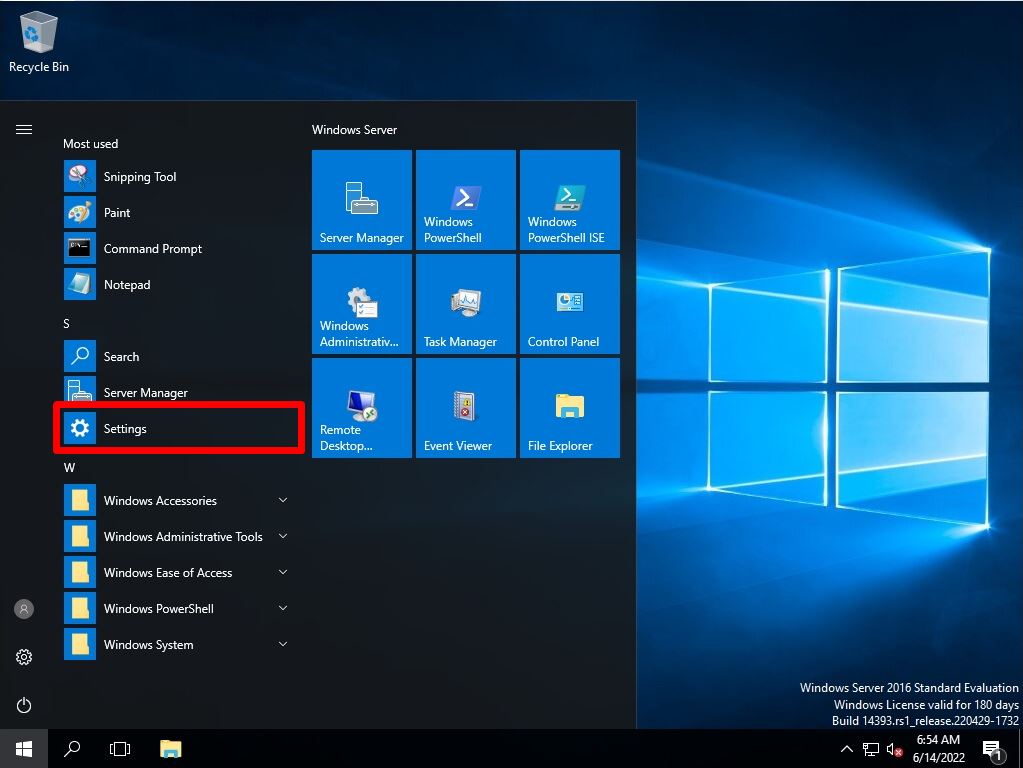Open Task View on the taskbar
This screenshot has height=768, width=1023.
click(x=120, y=749)
